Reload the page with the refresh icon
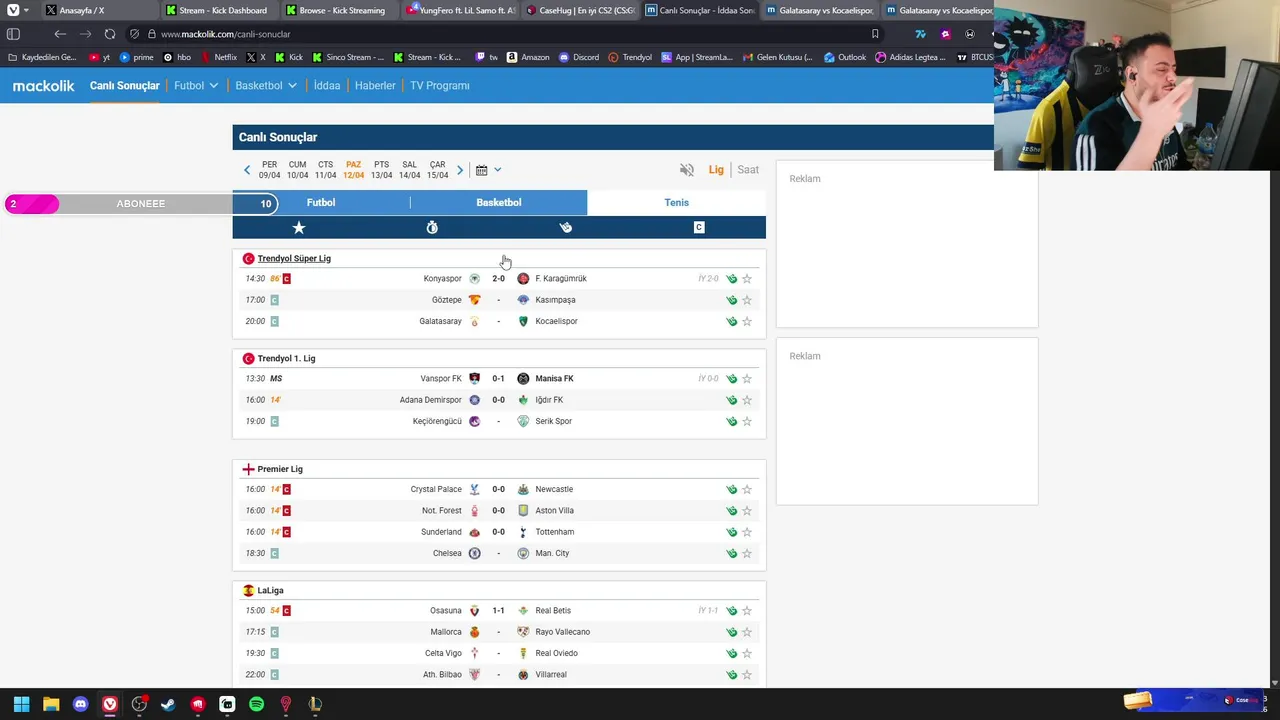 pyautogui.click(x=109, y=34)
